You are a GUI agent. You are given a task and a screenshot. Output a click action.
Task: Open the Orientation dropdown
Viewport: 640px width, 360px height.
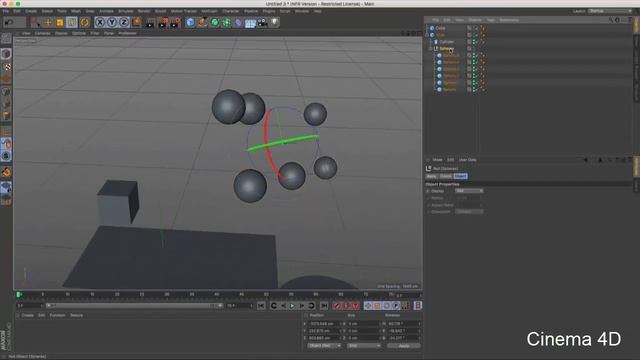[x=469, y=211]
